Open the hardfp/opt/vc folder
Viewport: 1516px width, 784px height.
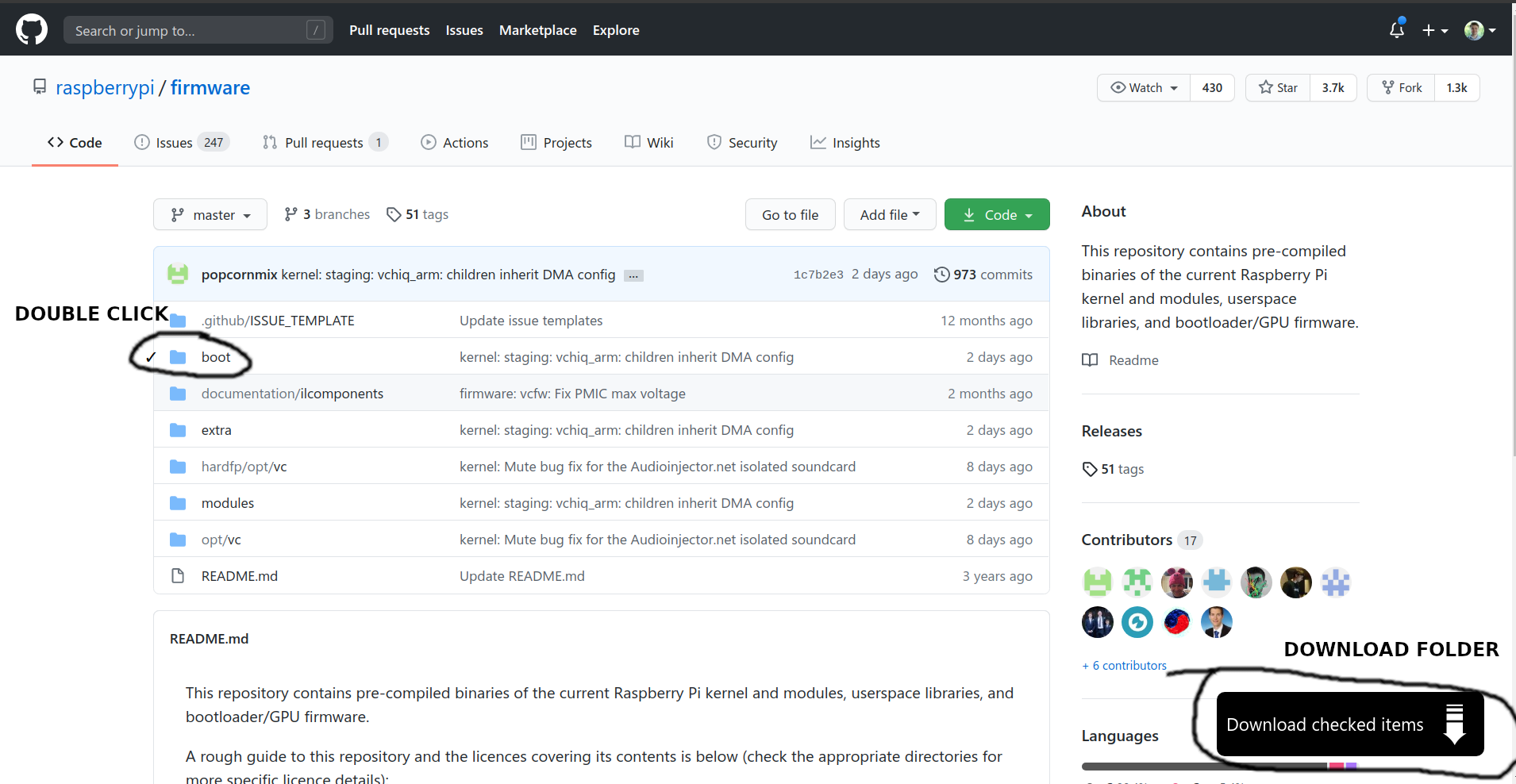click(x=244, y=467)
